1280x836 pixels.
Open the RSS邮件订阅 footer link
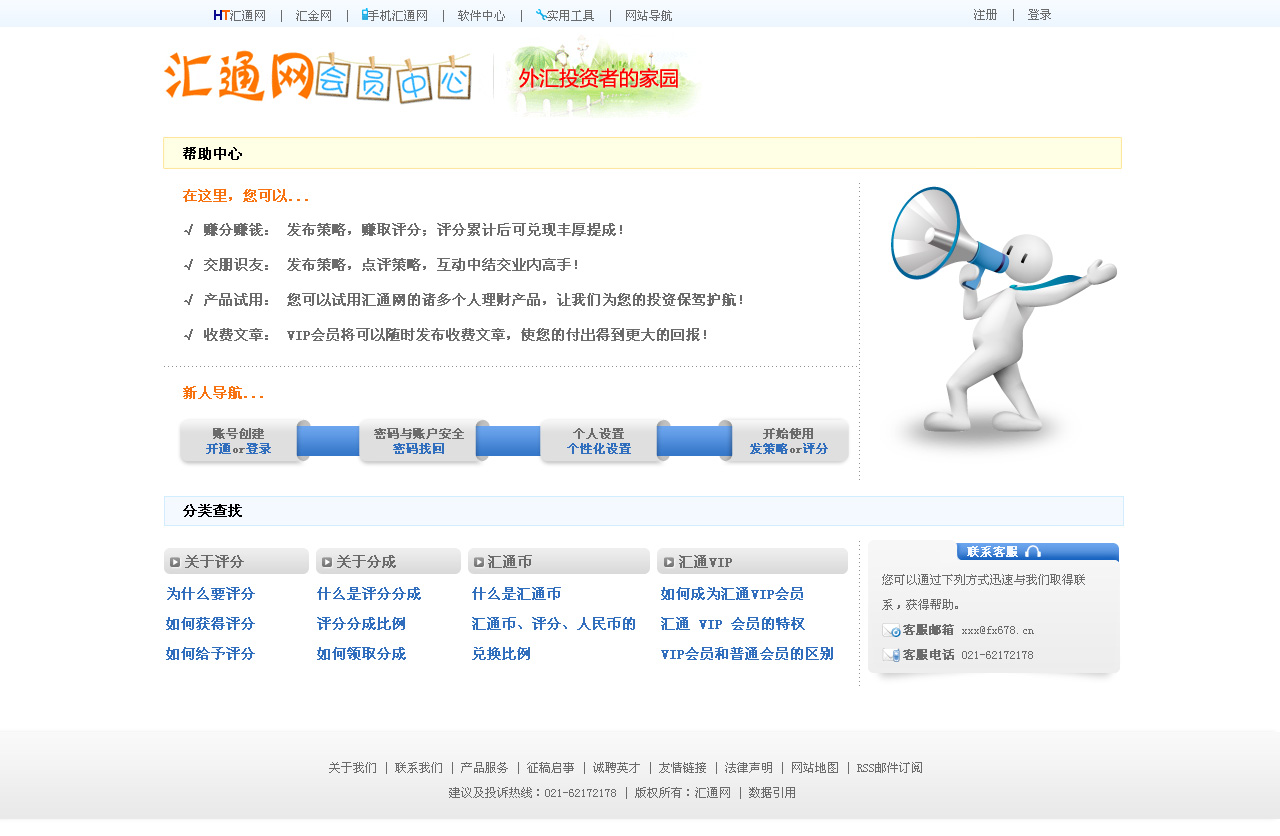[x=890, y=768]
